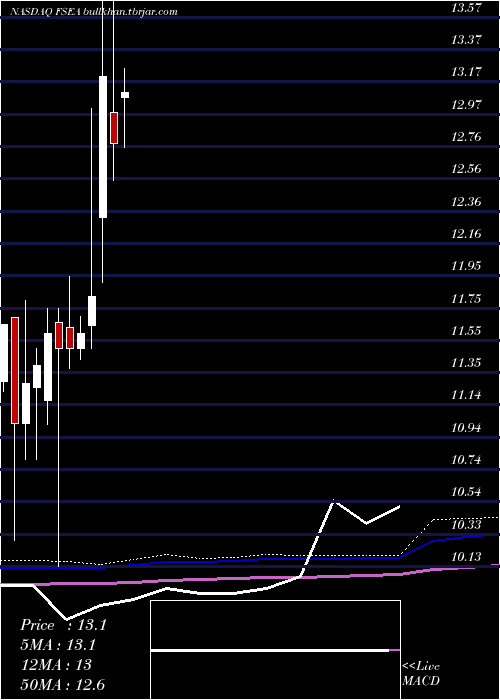Click the 10.54 price axis label
Viewport: 500px width, 700px height.
(x=466, y=492)
